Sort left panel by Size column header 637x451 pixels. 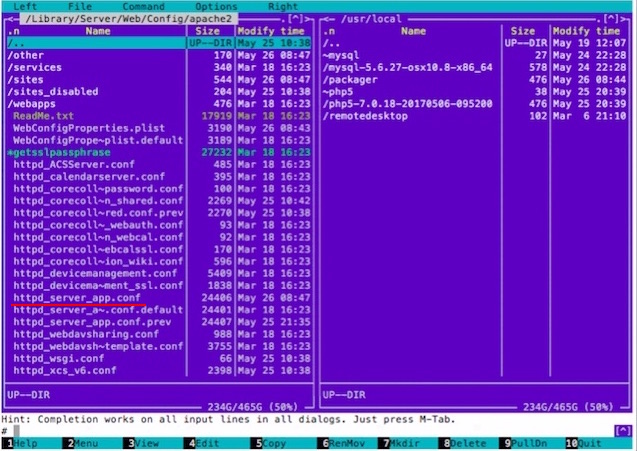(x=208, y=31)
